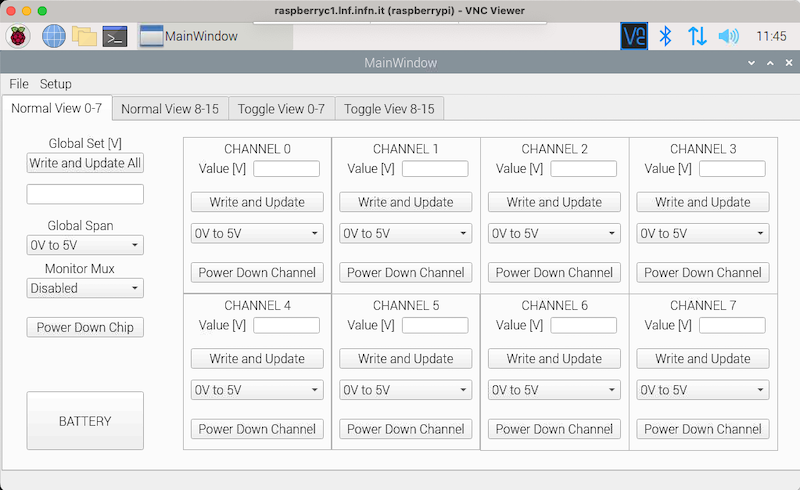Viewport: 800px width, 490px height.
Task: Launch the web browser globe icon
Action: [x=54, y=36]
